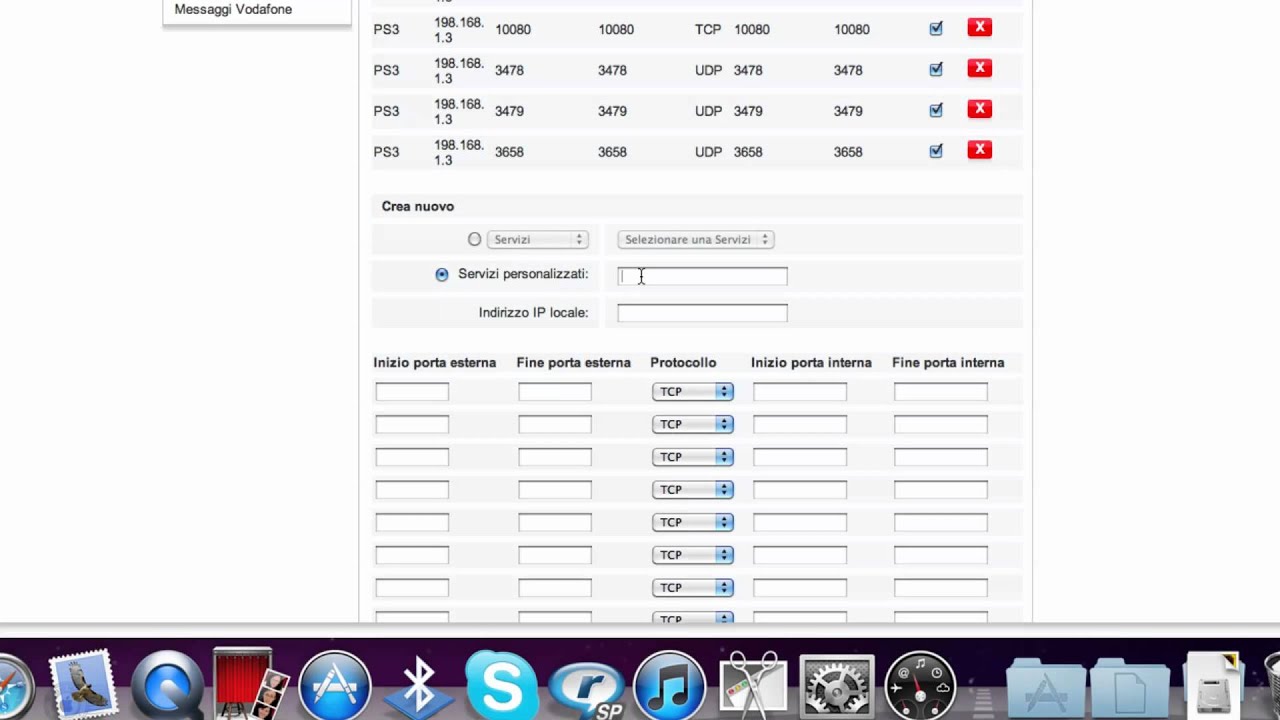This screenshot has height=720, width=1280.
Task: Open QuickTime Player from dock
Action: pos(167,686)
